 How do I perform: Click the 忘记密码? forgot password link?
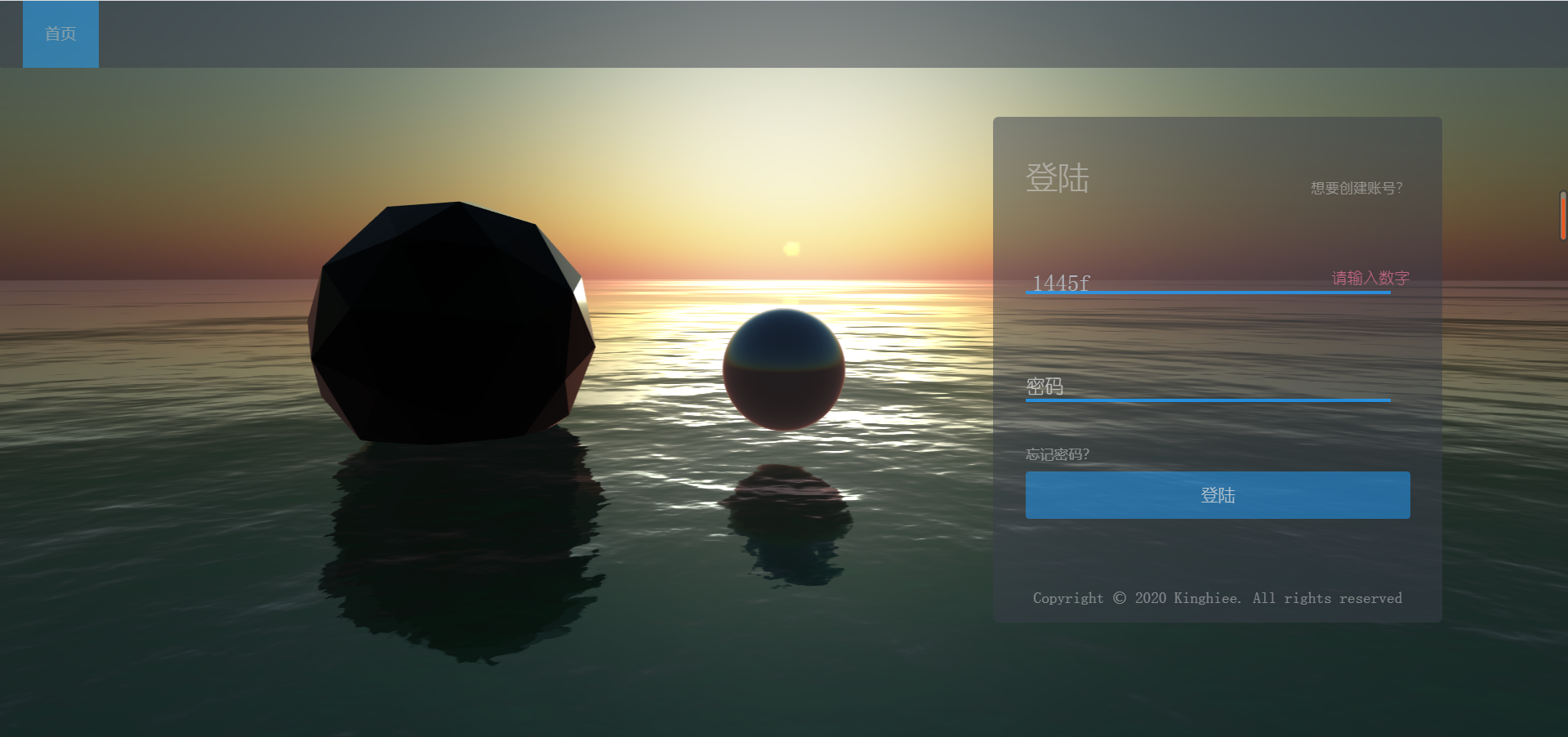1057,454
